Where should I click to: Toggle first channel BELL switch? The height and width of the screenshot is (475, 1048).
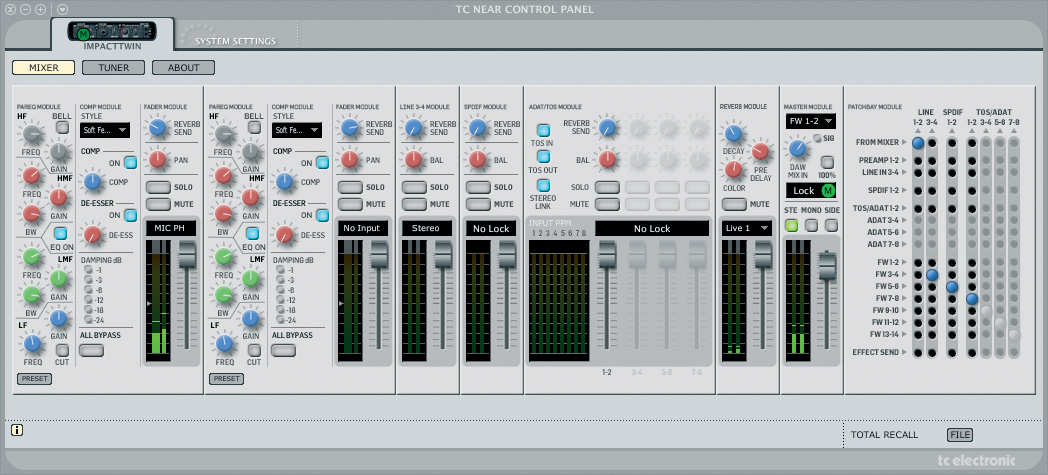pyautogui.click(x=62, y=127)
